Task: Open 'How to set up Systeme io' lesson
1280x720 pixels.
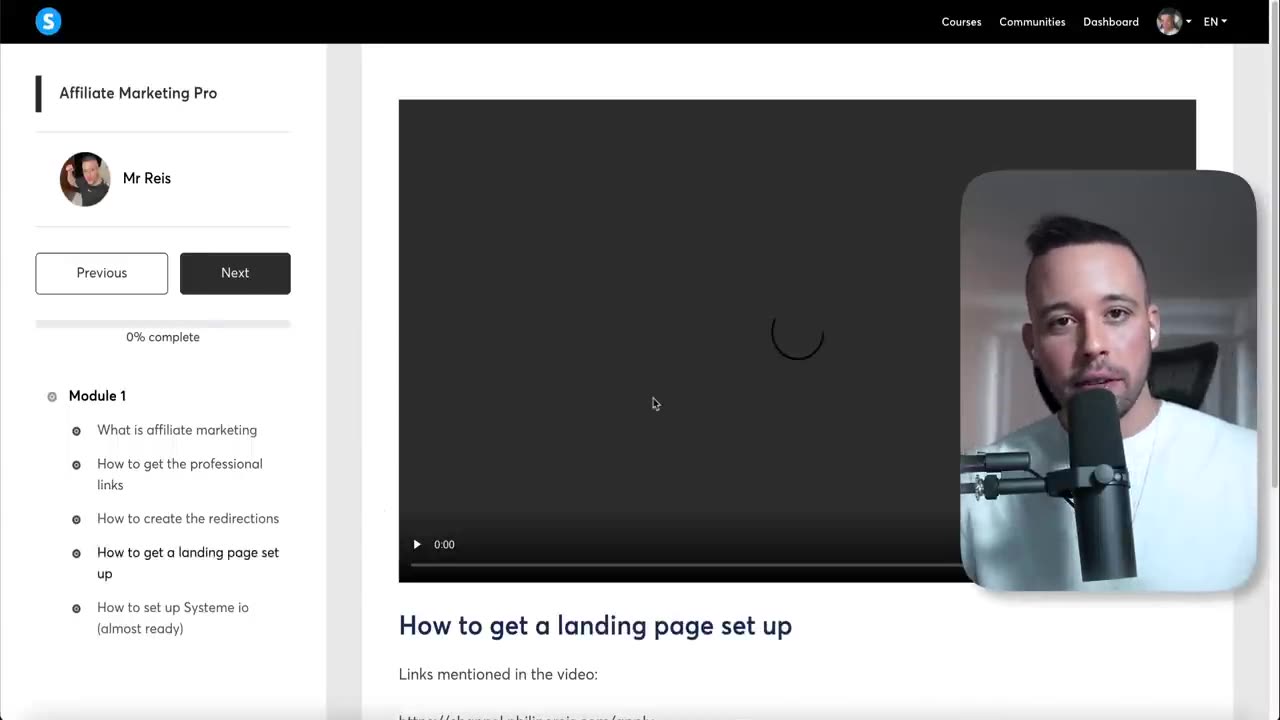Action: click(x=173, y=618)
